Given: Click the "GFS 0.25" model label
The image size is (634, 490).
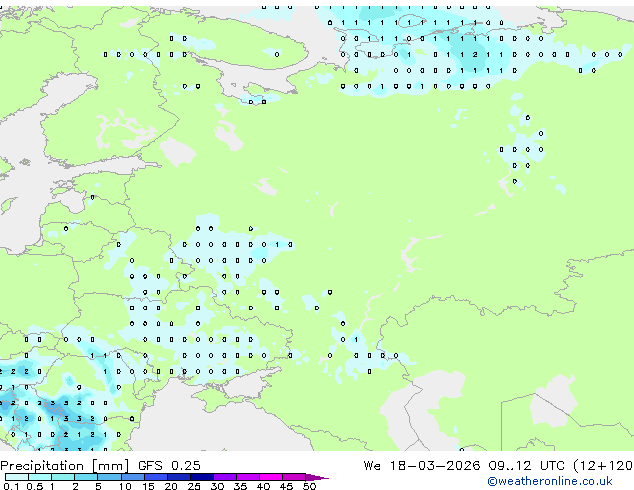Looking at the screenshot, I should [169, 465].
